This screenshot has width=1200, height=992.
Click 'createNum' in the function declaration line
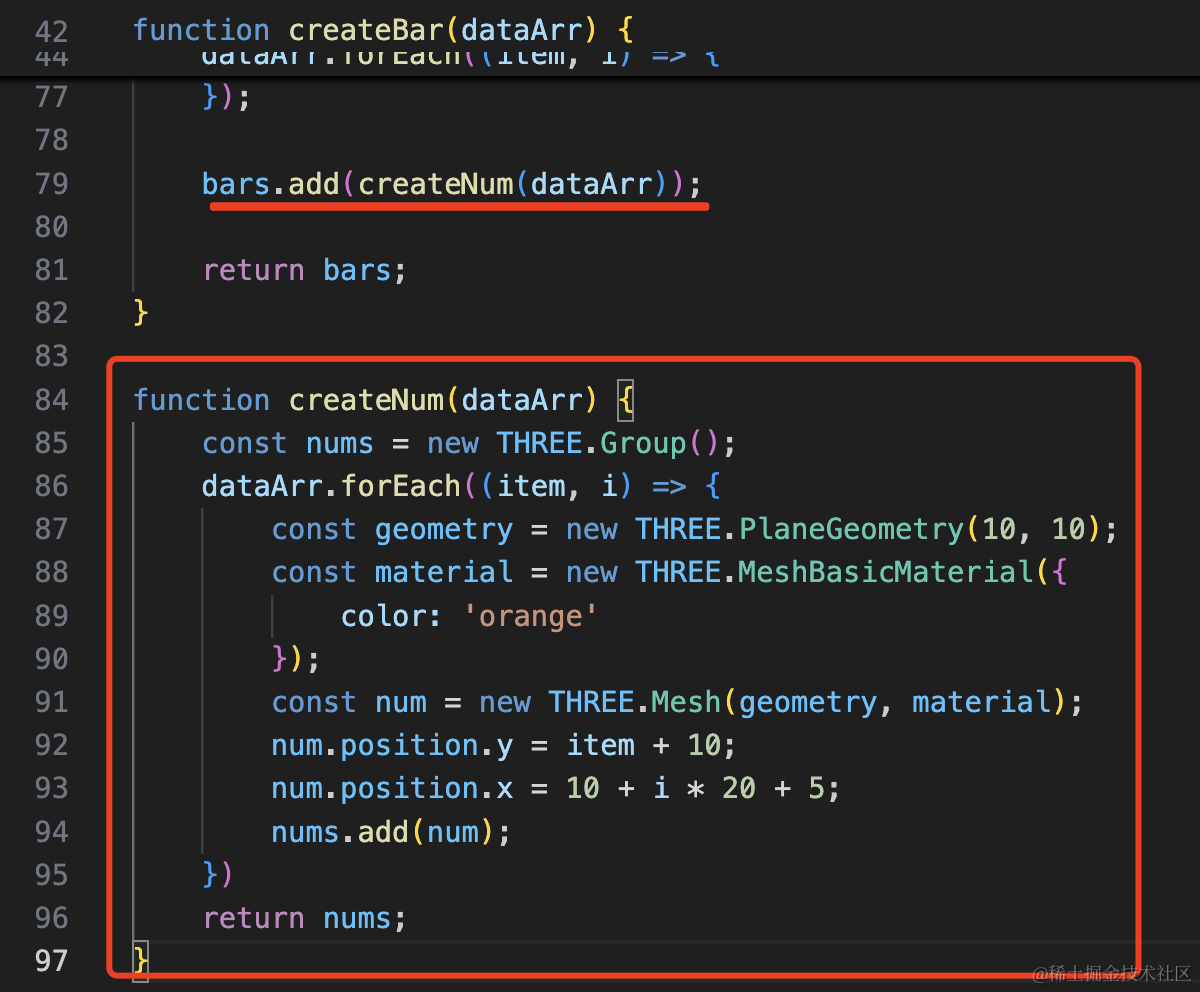click(x=367, y=400)
